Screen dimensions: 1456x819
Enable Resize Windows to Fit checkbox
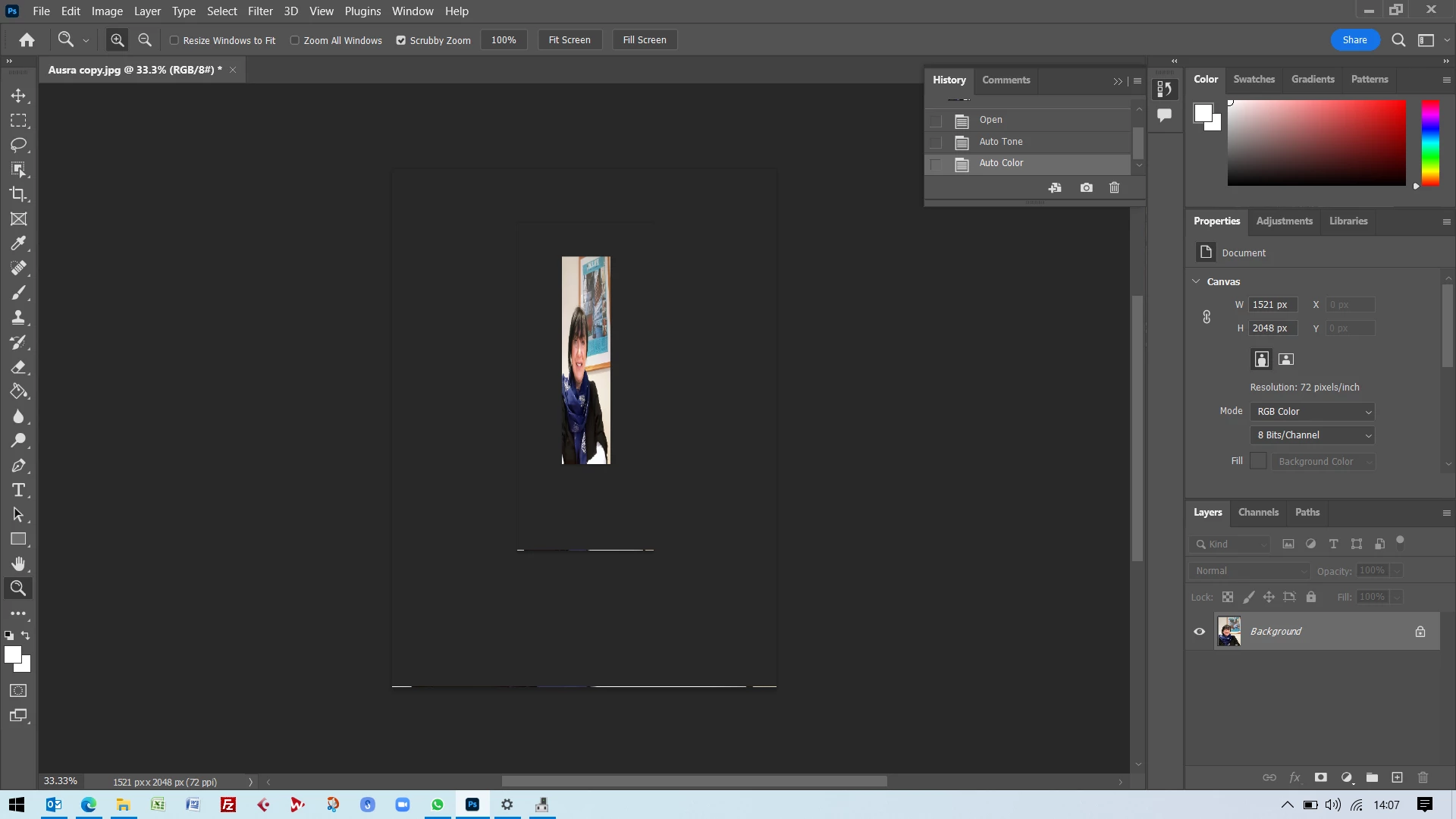click(x=174, y=40)
